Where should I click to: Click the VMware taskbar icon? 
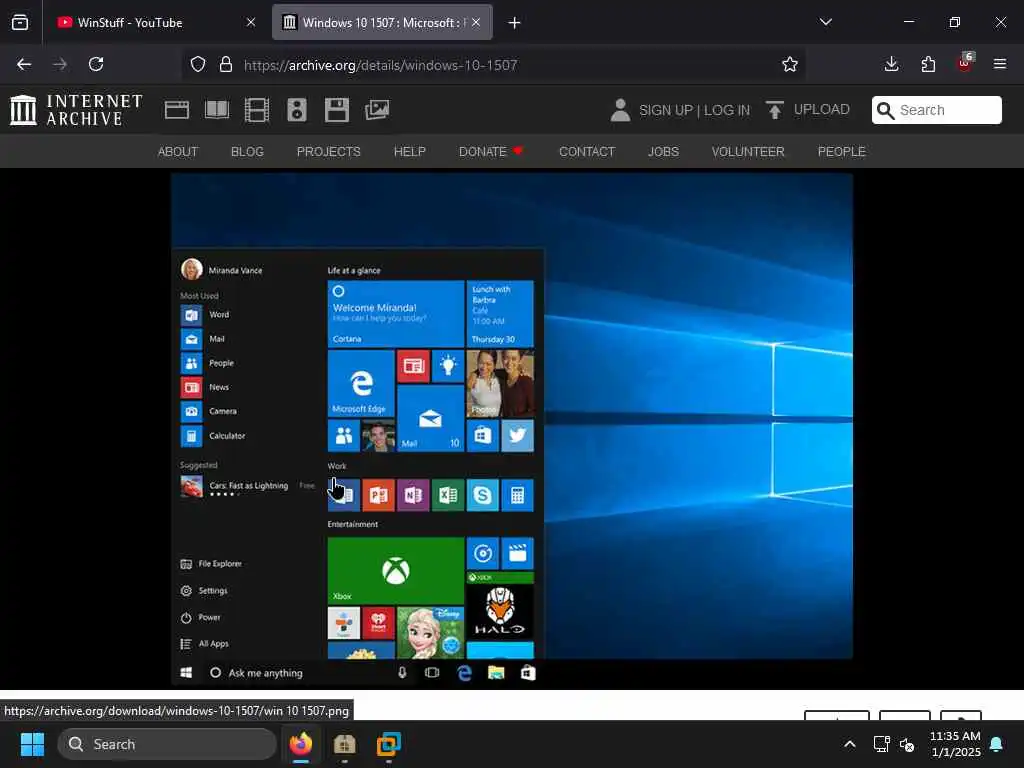[389, 744]
